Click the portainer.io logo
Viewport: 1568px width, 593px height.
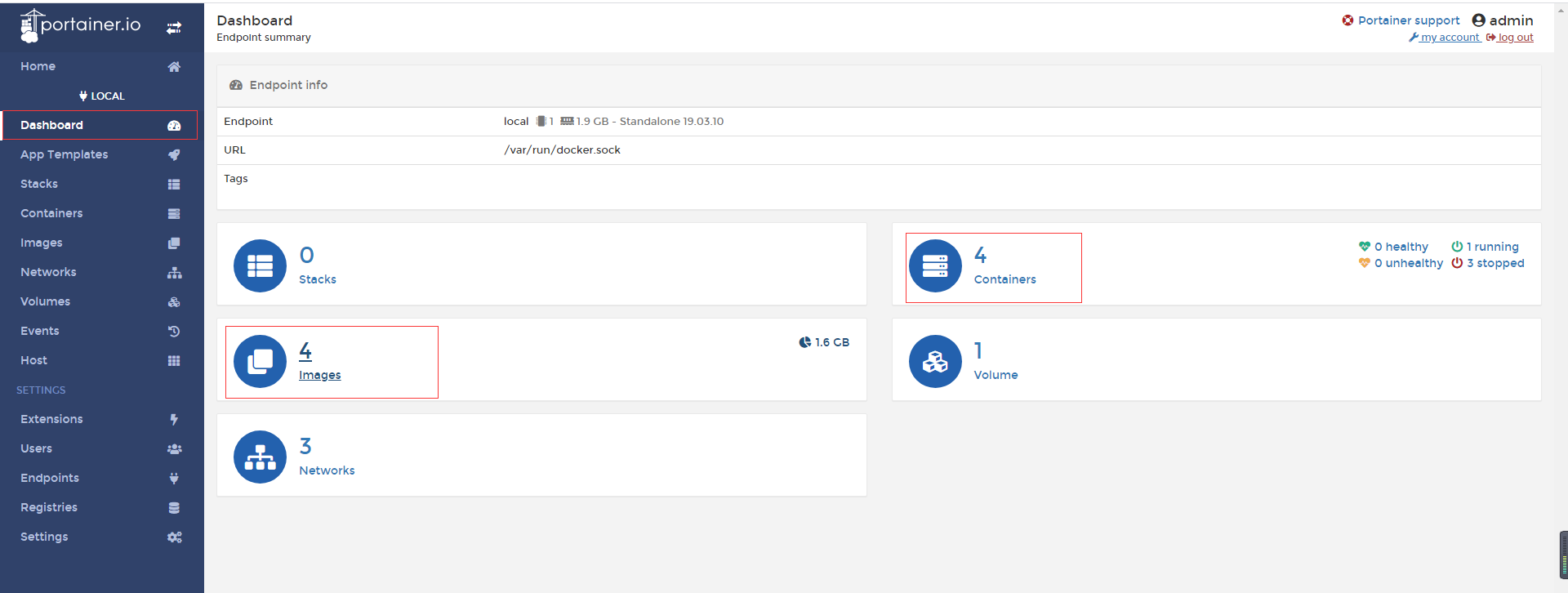click(80, 25)
